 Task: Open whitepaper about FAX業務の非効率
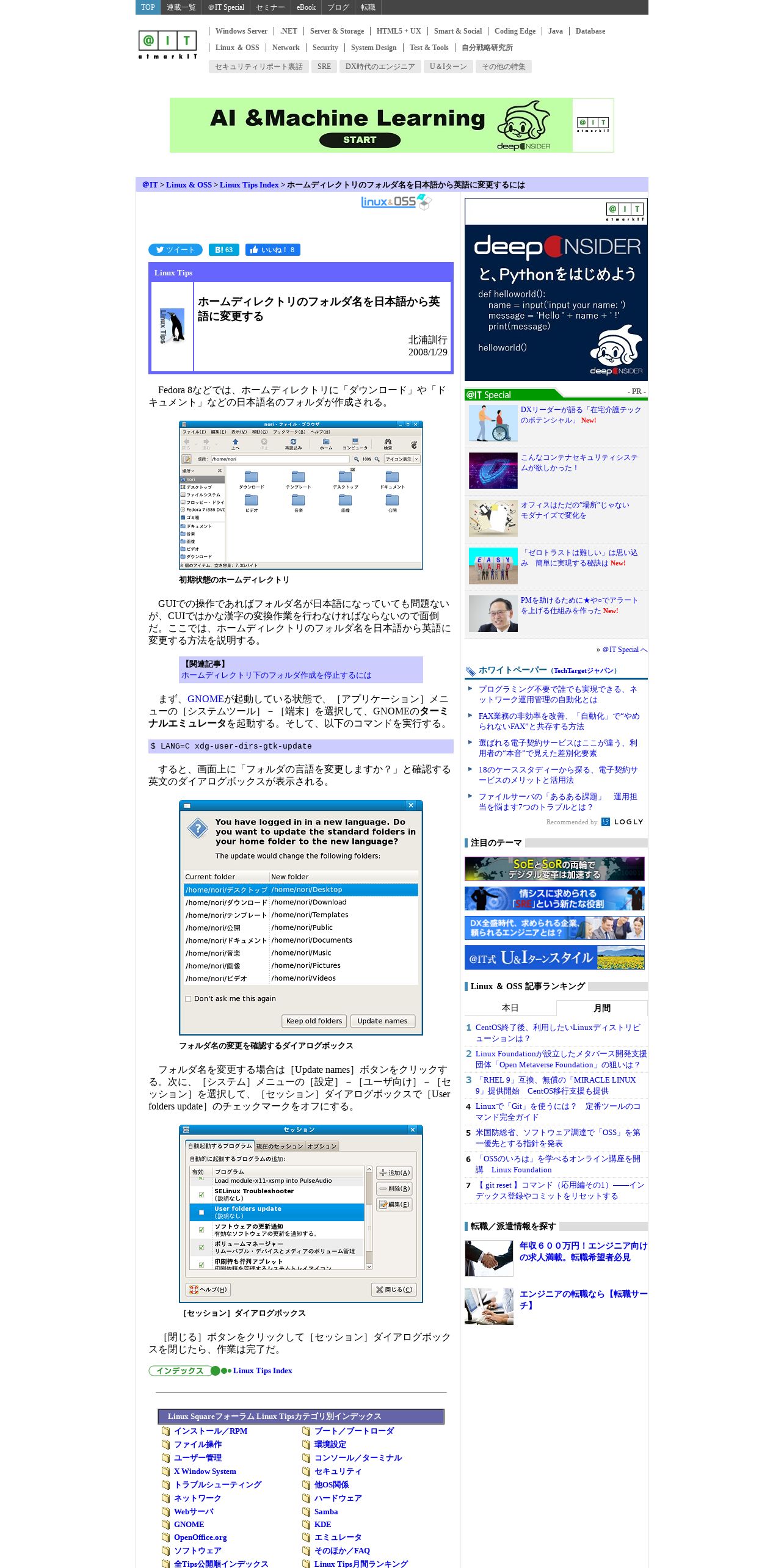559,721
